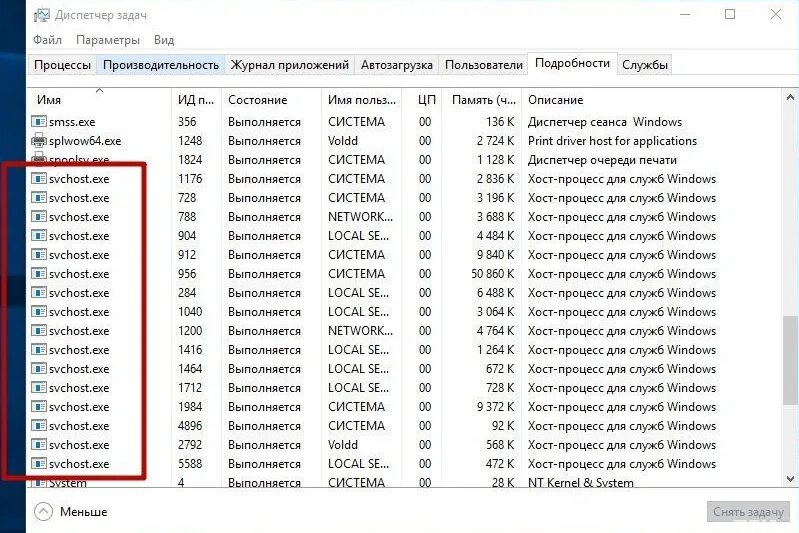
Task: Click memory value 50 860 K
Action: [x=493, y=274]
